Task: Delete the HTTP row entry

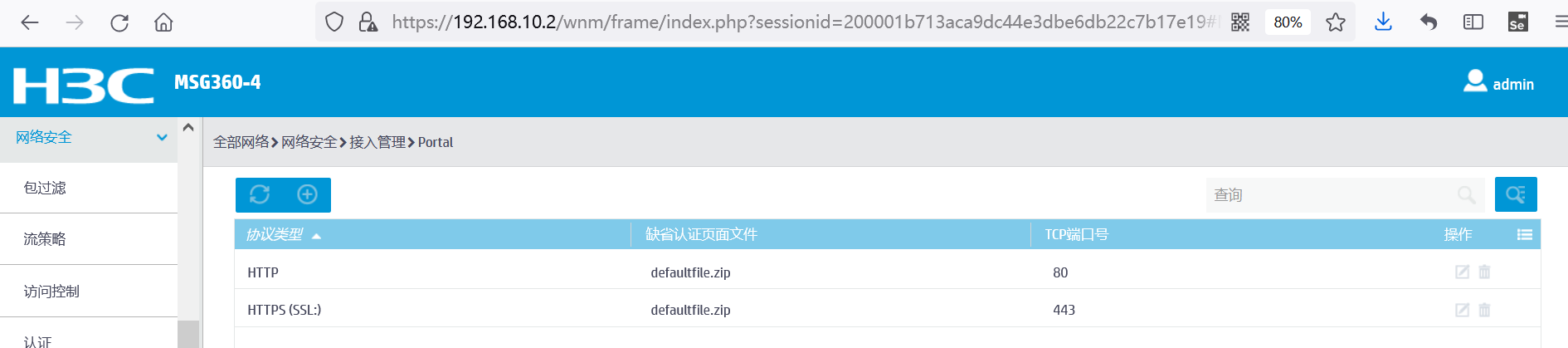Action: pyautogui.click(x=1484, y=272)
